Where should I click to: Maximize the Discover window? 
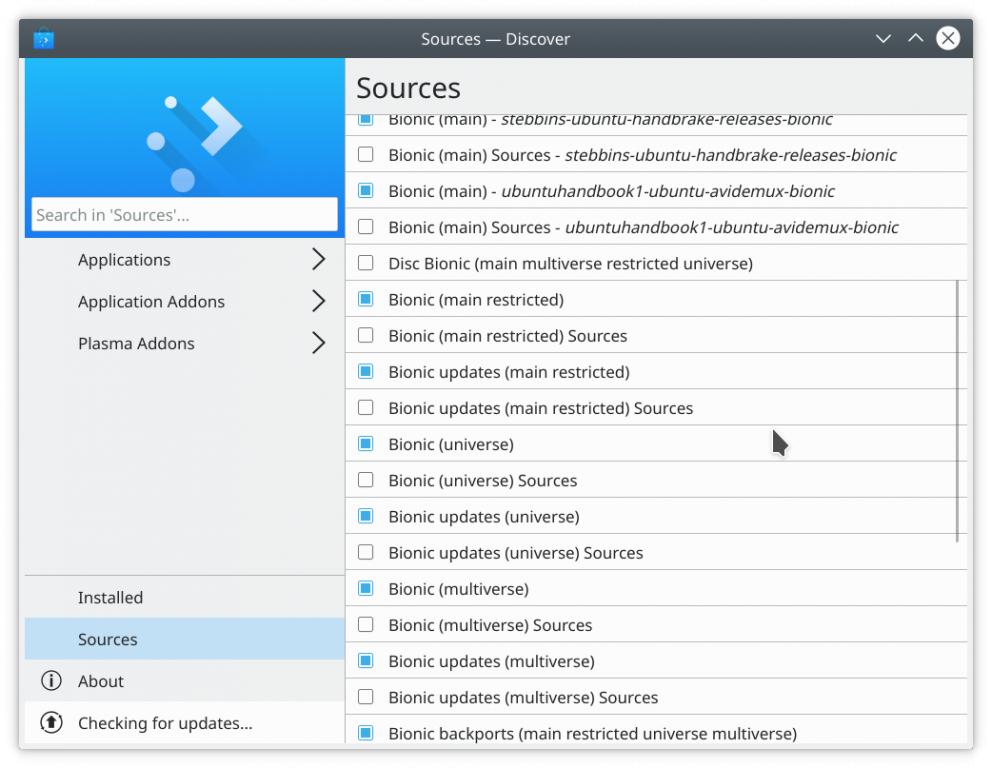[915, 39]
